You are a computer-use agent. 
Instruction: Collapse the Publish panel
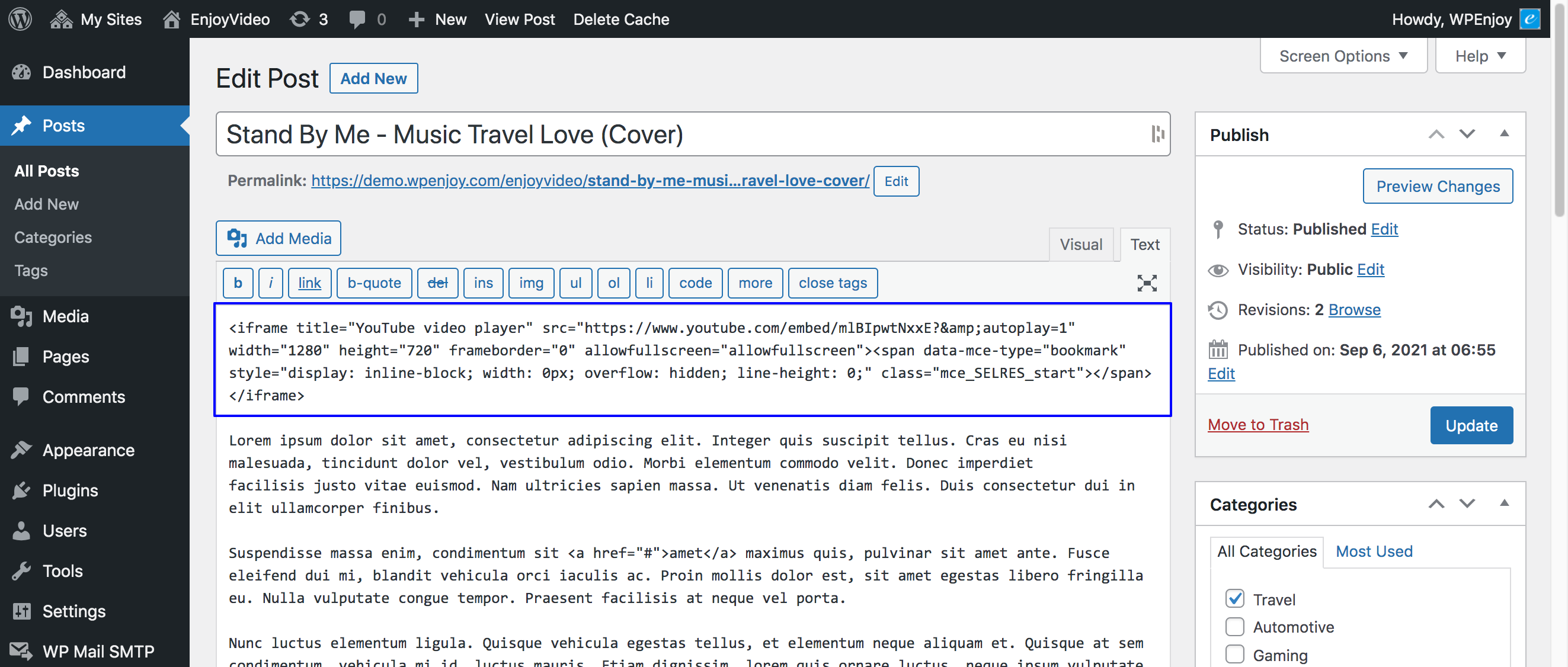[x=1504, y=134]
